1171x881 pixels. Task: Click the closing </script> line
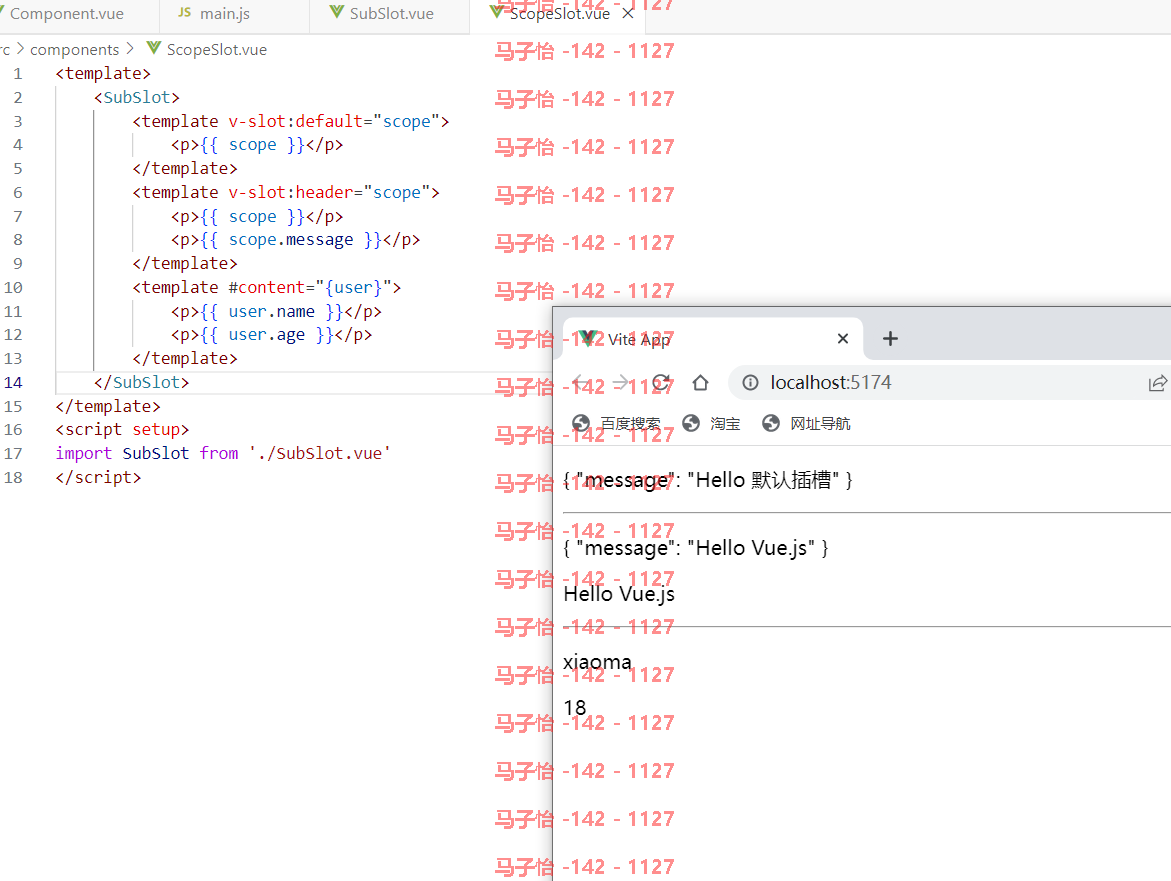click(x=98, y=477)
